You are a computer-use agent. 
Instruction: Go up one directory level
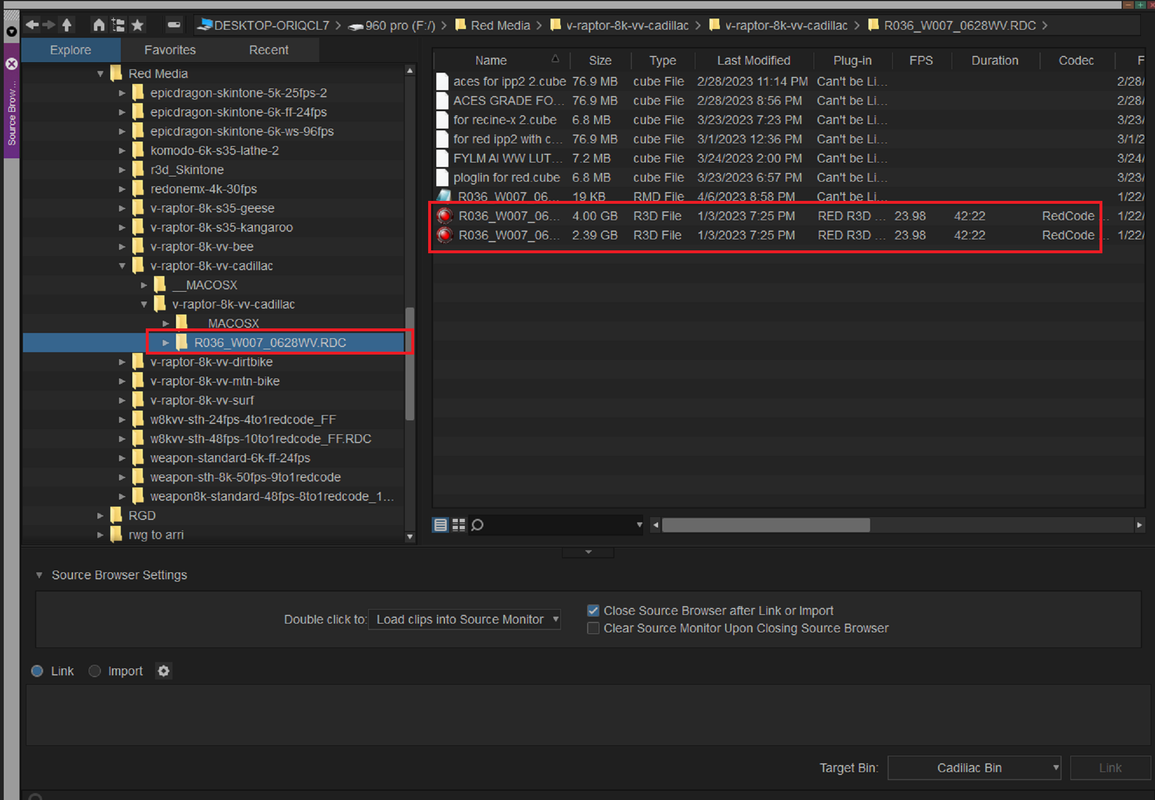pos(67,25)
